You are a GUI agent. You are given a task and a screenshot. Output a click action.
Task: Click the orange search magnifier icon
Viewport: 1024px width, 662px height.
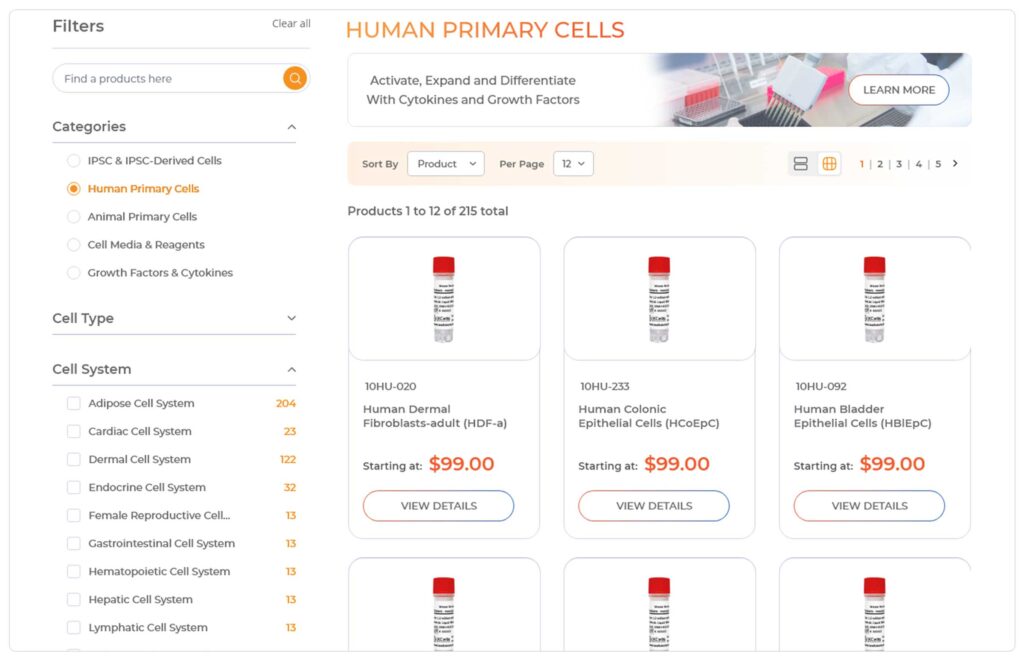(x=294, y=78)
